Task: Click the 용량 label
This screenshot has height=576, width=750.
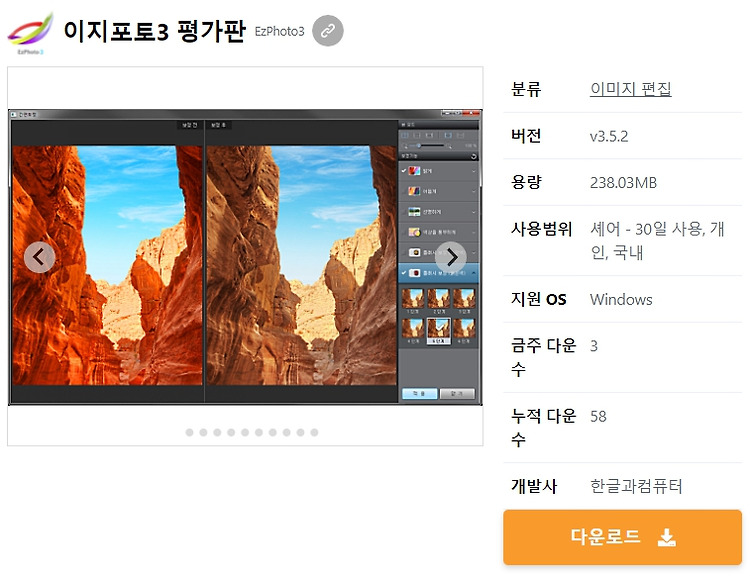Action: (526, 182)
